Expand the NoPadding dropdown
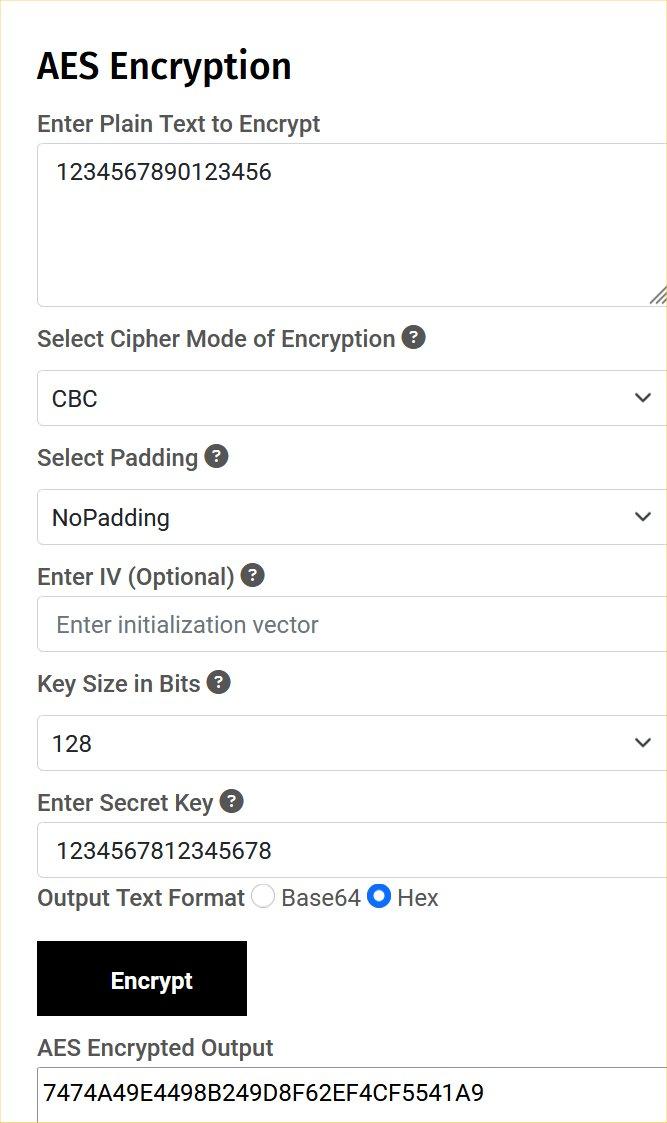 350,517
